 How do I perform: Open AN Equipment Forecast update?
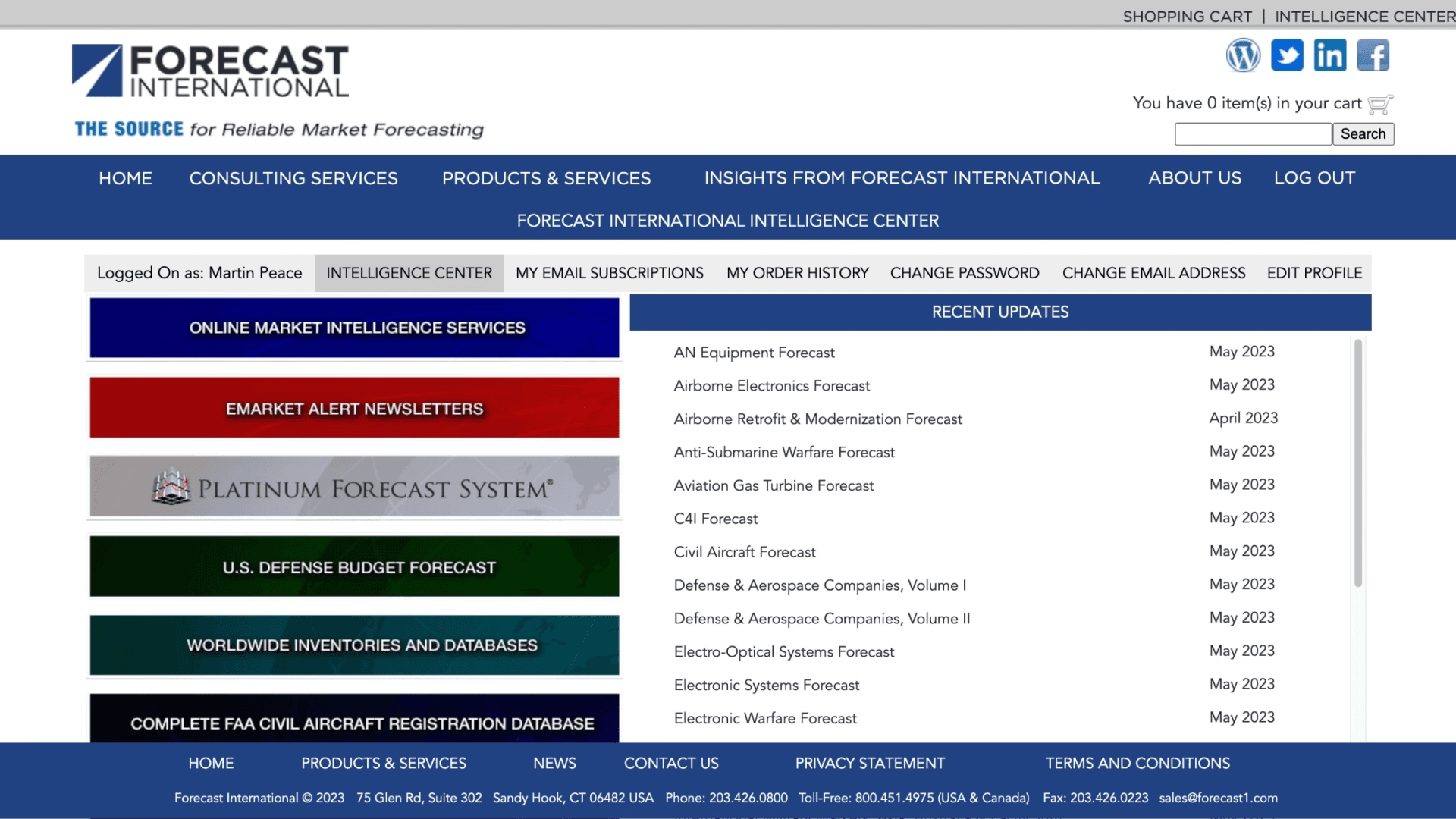pyautogui.click(x=754, y=353)
